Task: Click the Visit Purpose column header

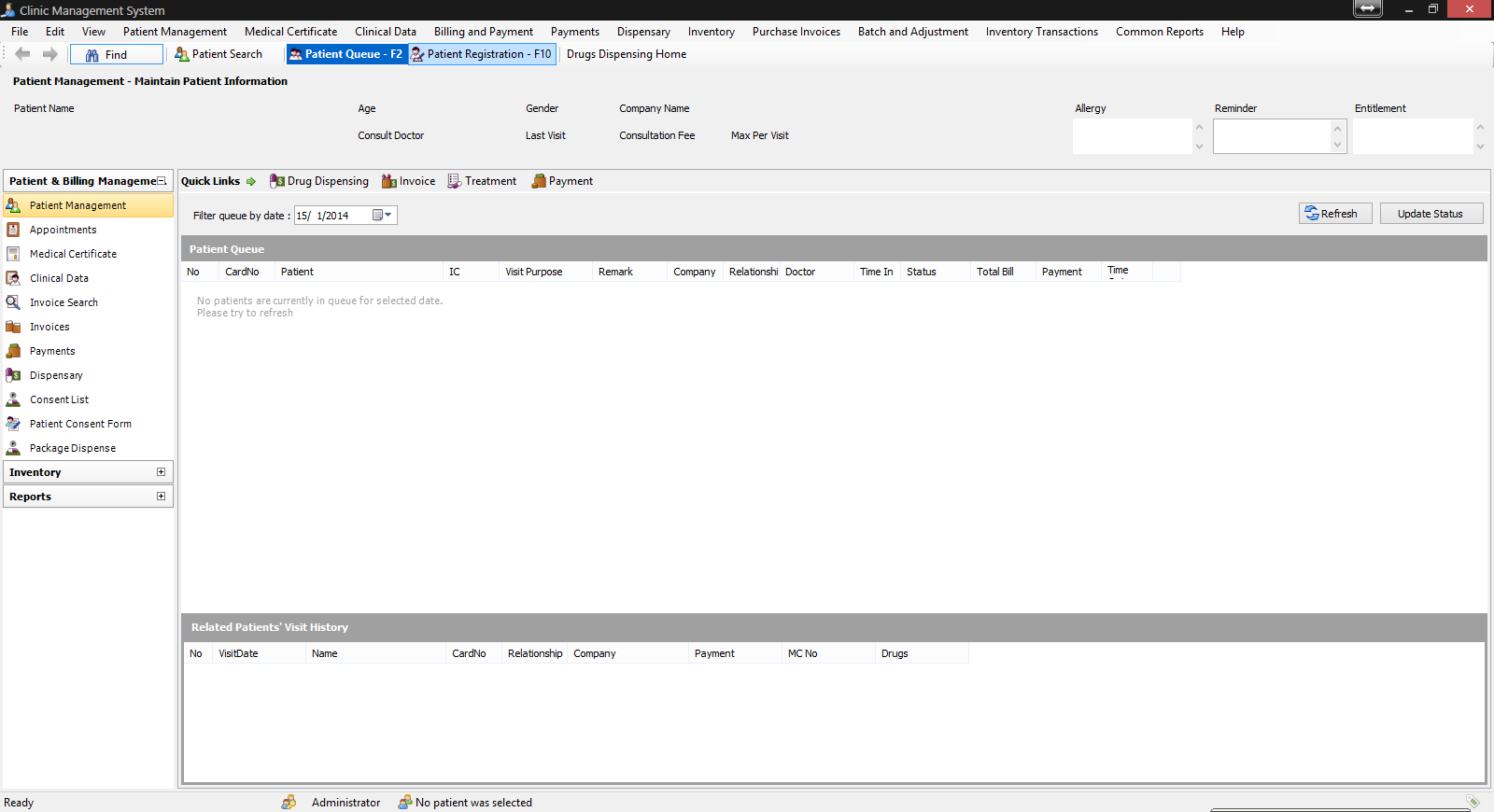Action: point(545,272)
